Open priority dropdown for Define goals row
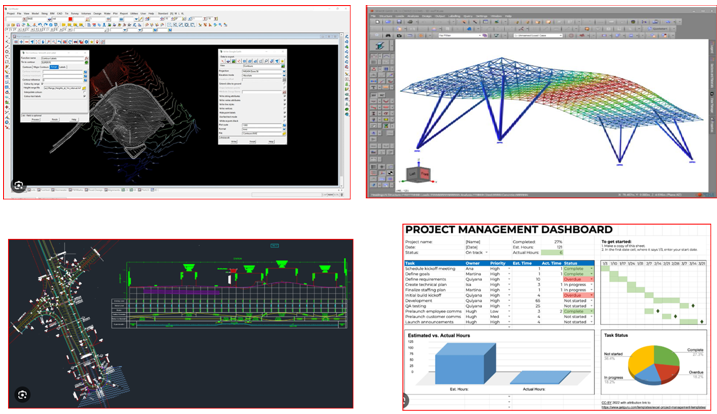The height and width of the screenshot is (414, 717). 509,274
